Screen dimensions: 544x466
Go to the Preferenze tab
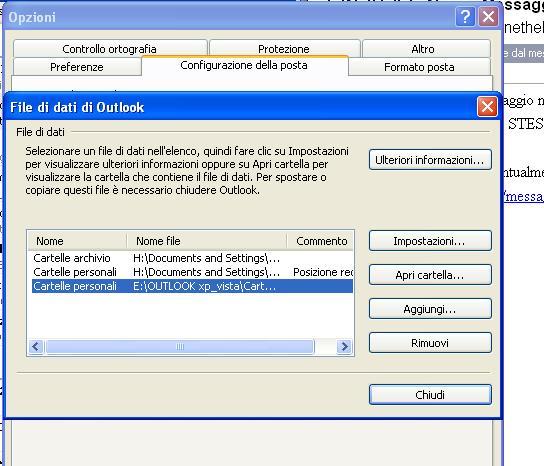(x=77, y=67)
